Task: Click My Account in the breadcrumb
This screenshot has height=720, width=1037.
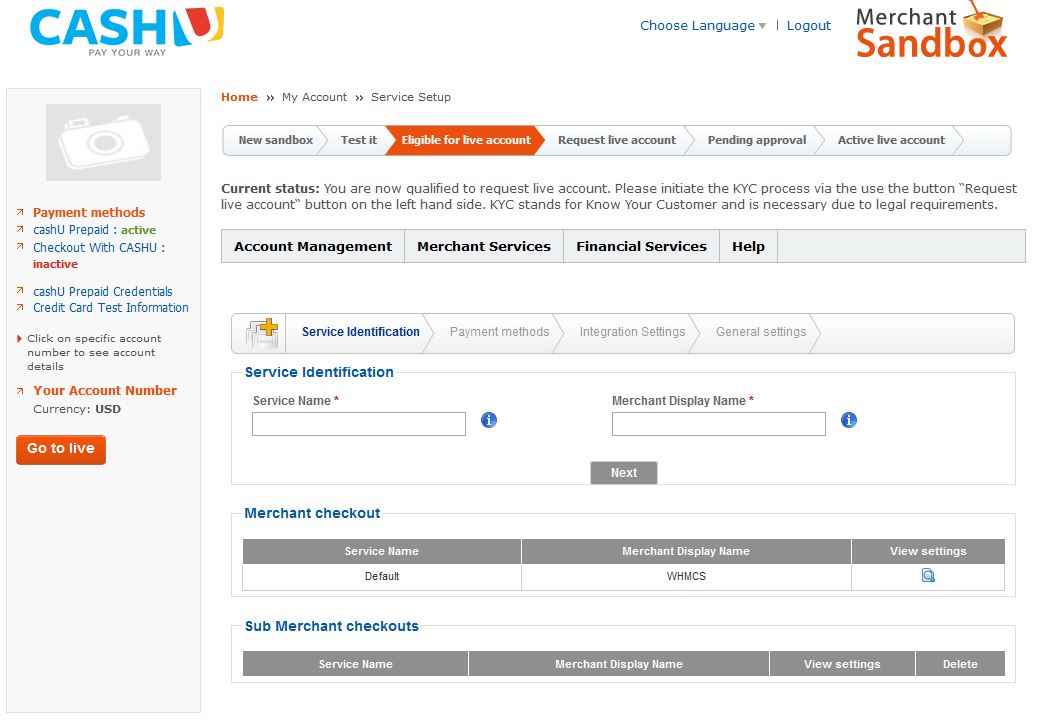Action: [x=314, y=97]
